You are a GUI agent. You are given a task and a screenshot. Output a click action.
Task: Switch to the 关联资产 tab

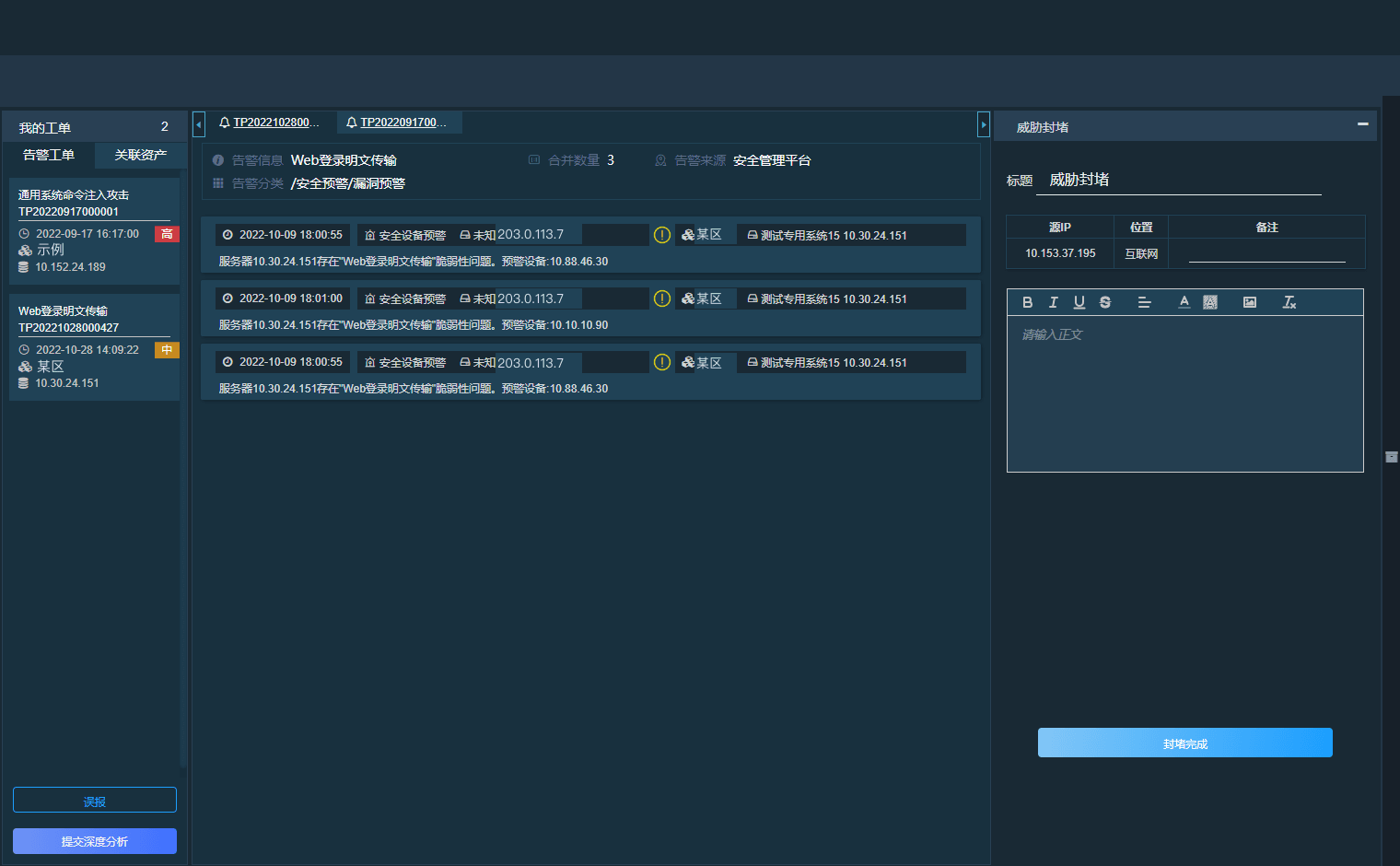pyautogui.click(x=141, y=155)
